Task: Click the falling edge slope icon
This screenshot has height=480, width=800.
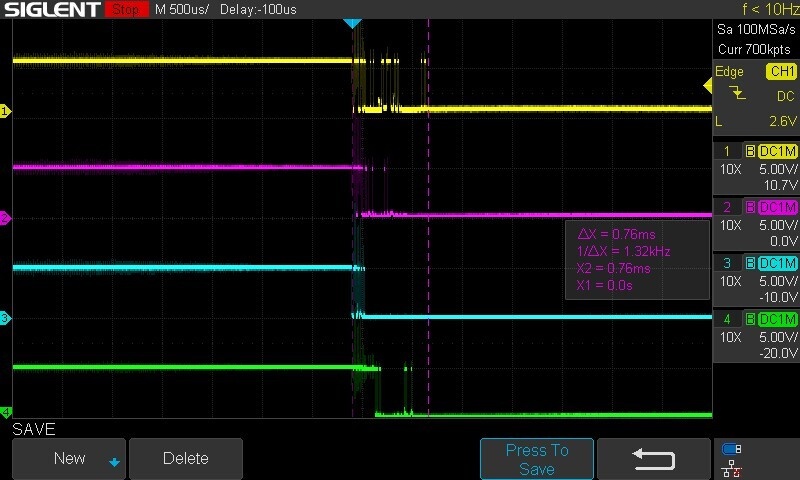Action: pyautogui.click(x=737, y=93)
